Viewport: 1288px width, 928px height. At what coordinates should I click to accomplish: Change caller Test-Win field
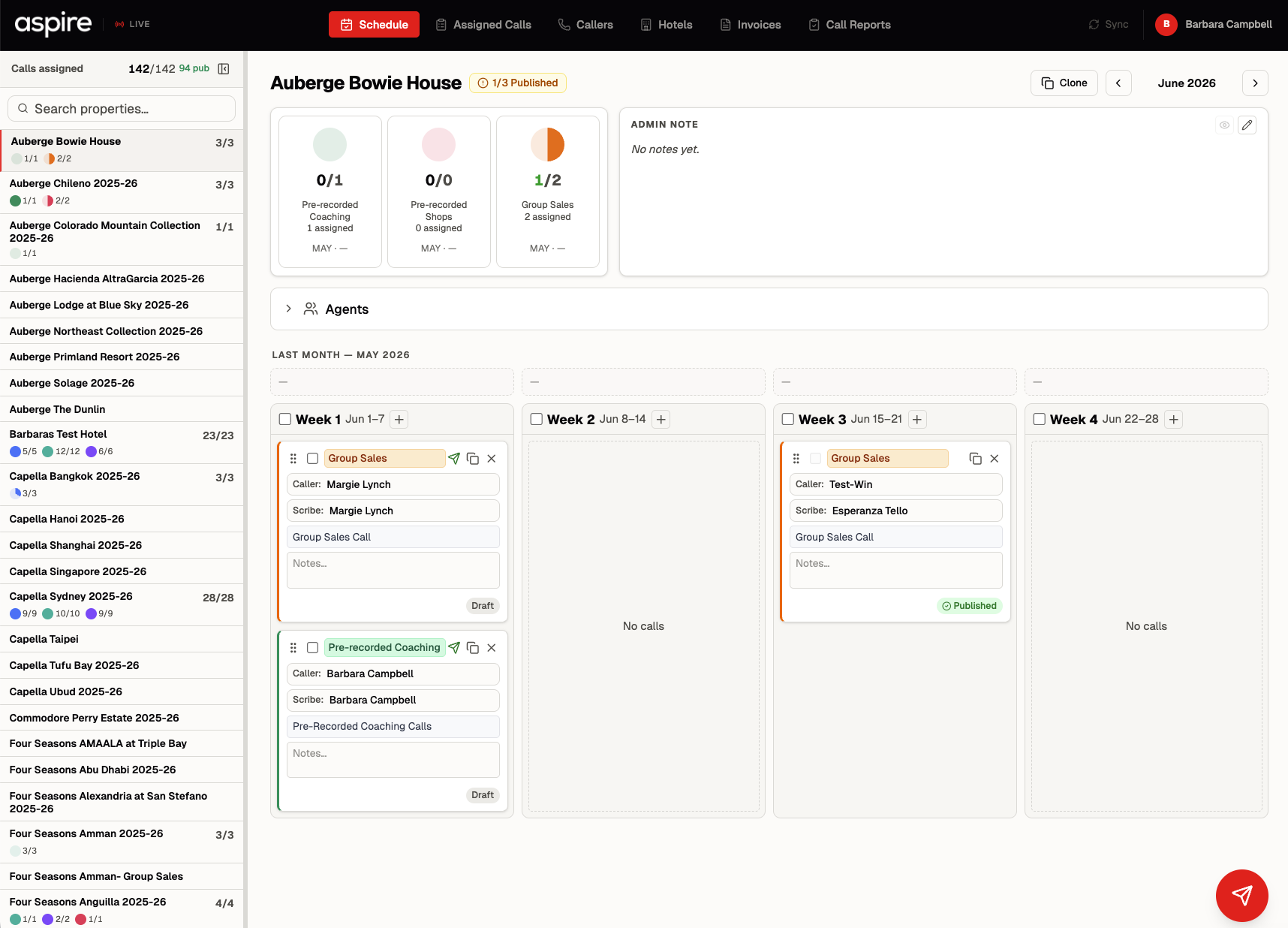896,484
